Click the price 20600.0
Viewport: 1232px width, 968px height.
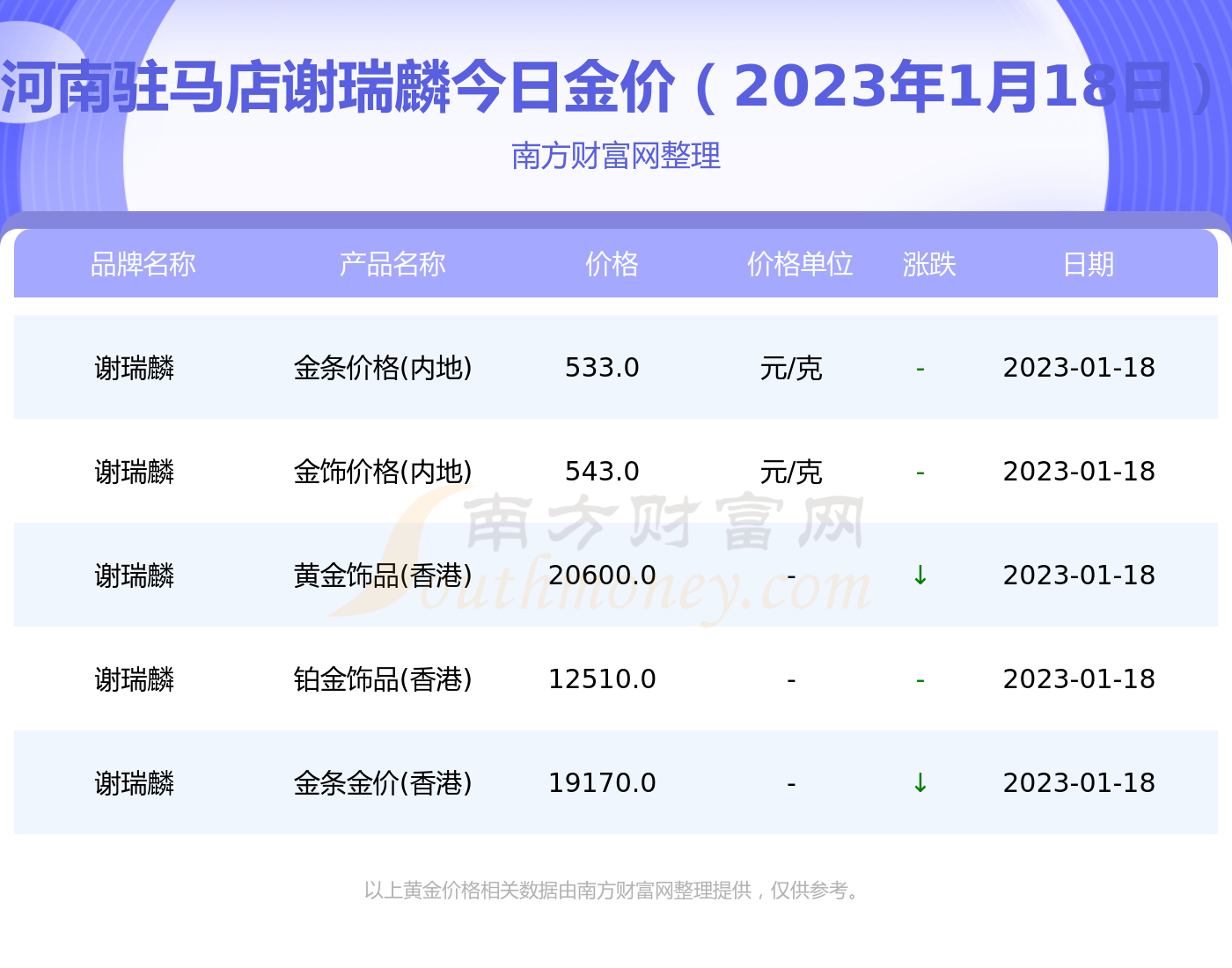tap(602, 576)
